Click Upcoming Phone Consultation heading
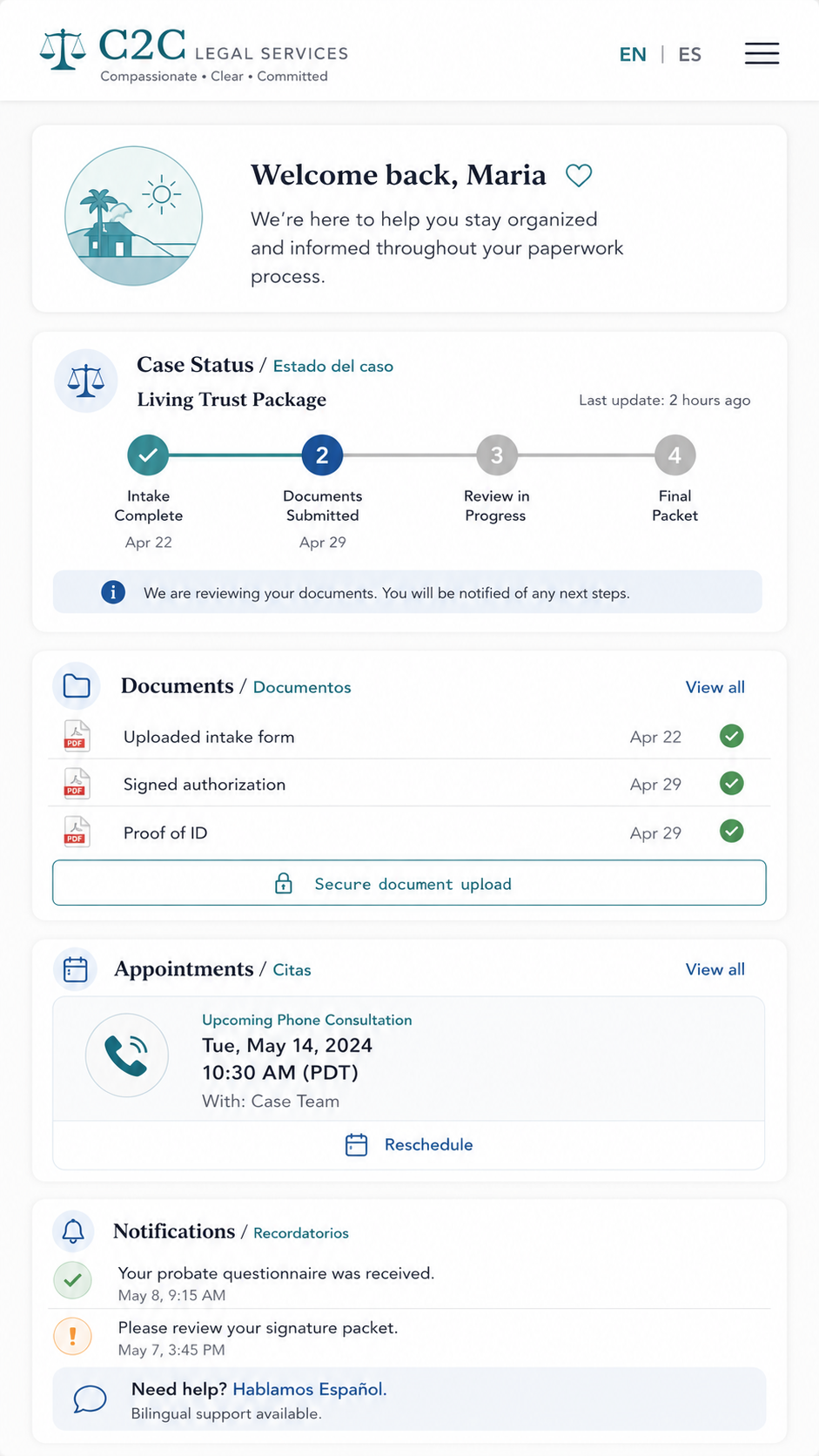The width and height of the screenshot is (819, 1456). click(x=307, y=1020)
